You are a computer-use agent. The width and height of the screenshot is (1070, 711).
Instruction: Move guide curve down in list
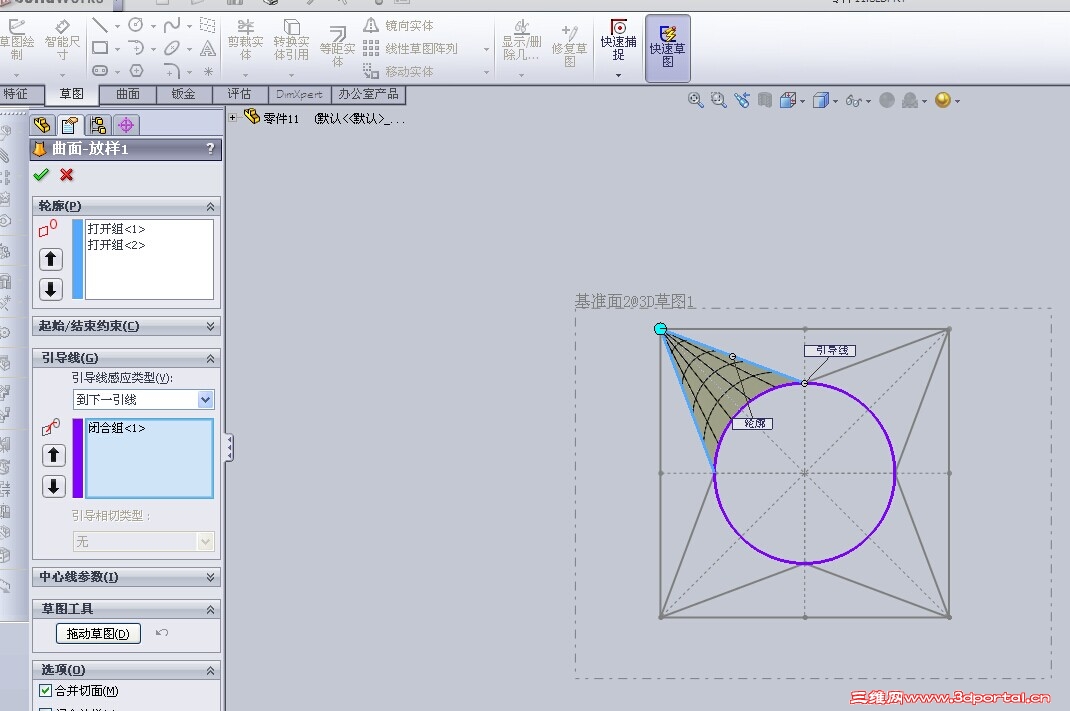pos(53,487)
